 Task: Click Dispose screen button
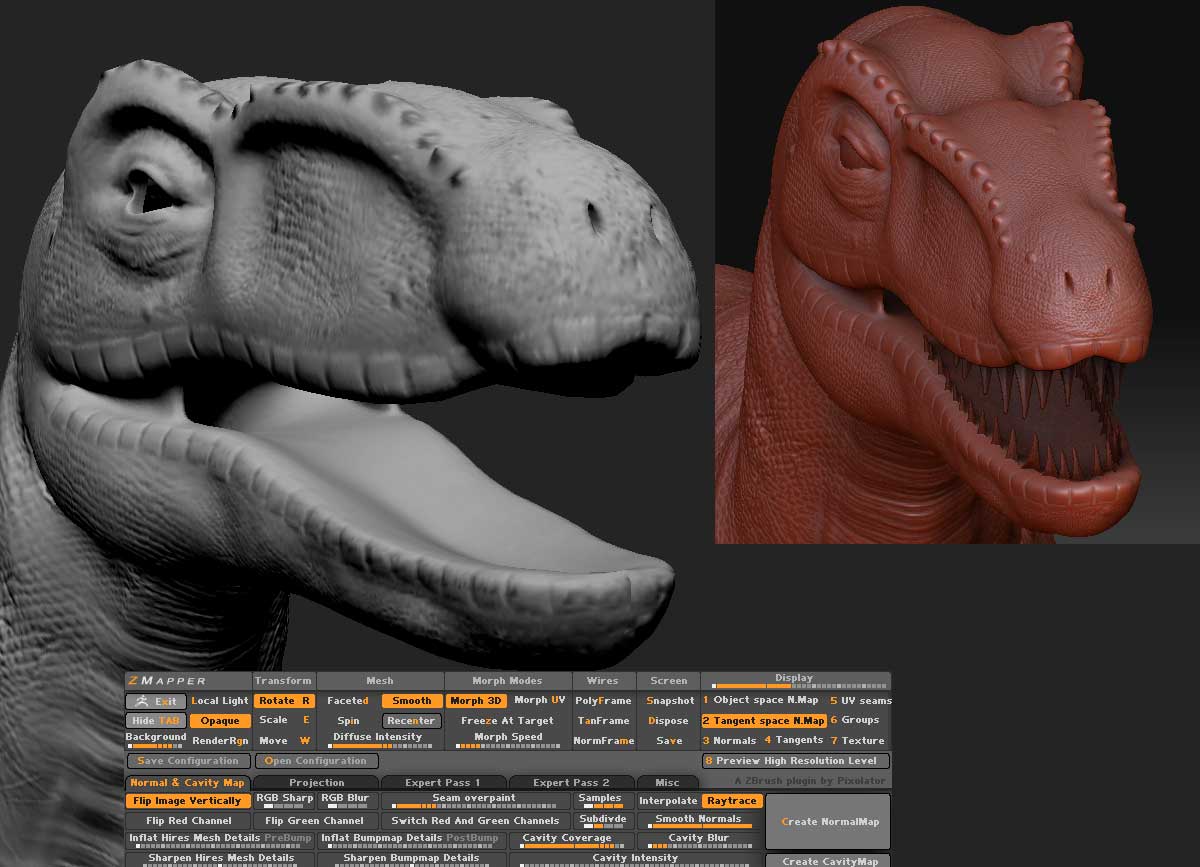tap(669, 720)
